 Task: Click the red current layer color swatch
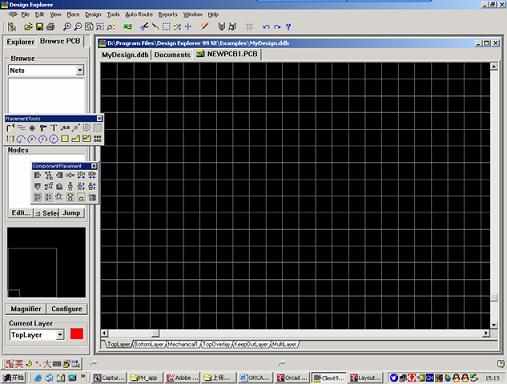coord(77,334)
